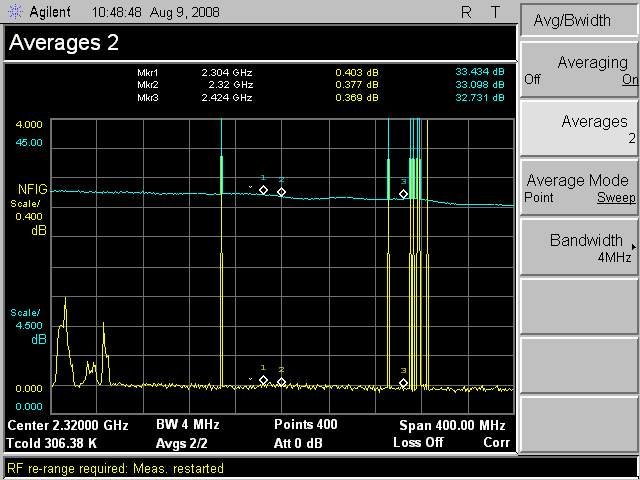Click Mkr3 noise figure value 0.369 dB
This screenshot has height=480, width=640.
[357, 98]
